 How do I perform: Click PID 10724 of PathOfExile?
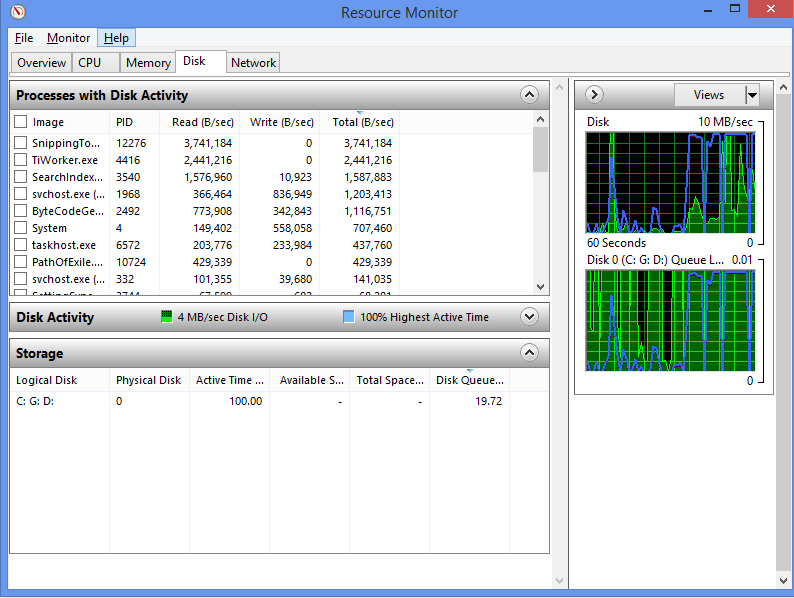point(131,262)
